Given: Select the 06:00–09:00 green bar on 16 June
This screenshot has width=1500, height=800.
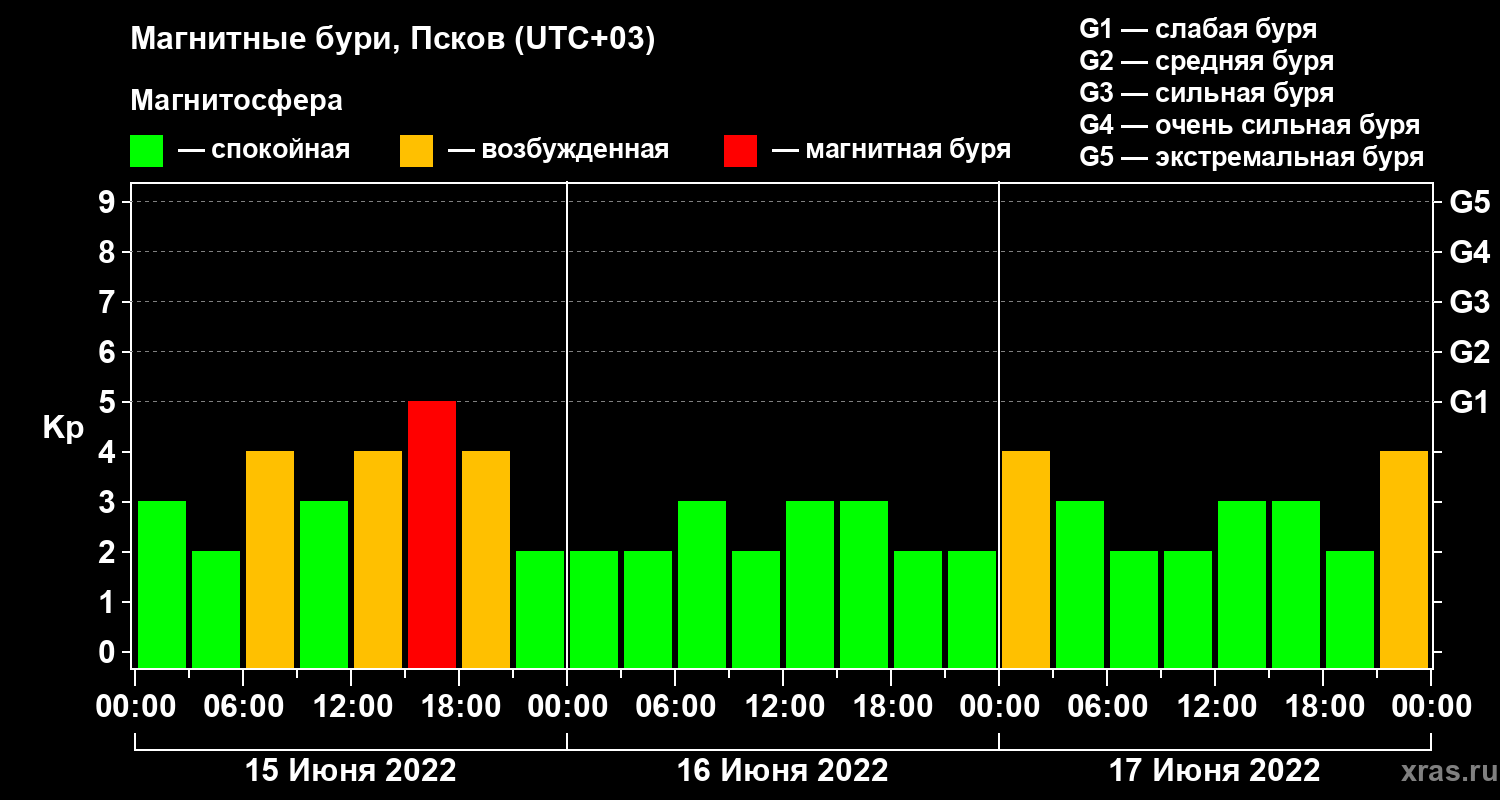Looking at the screenshot, I should pos(702,585).
